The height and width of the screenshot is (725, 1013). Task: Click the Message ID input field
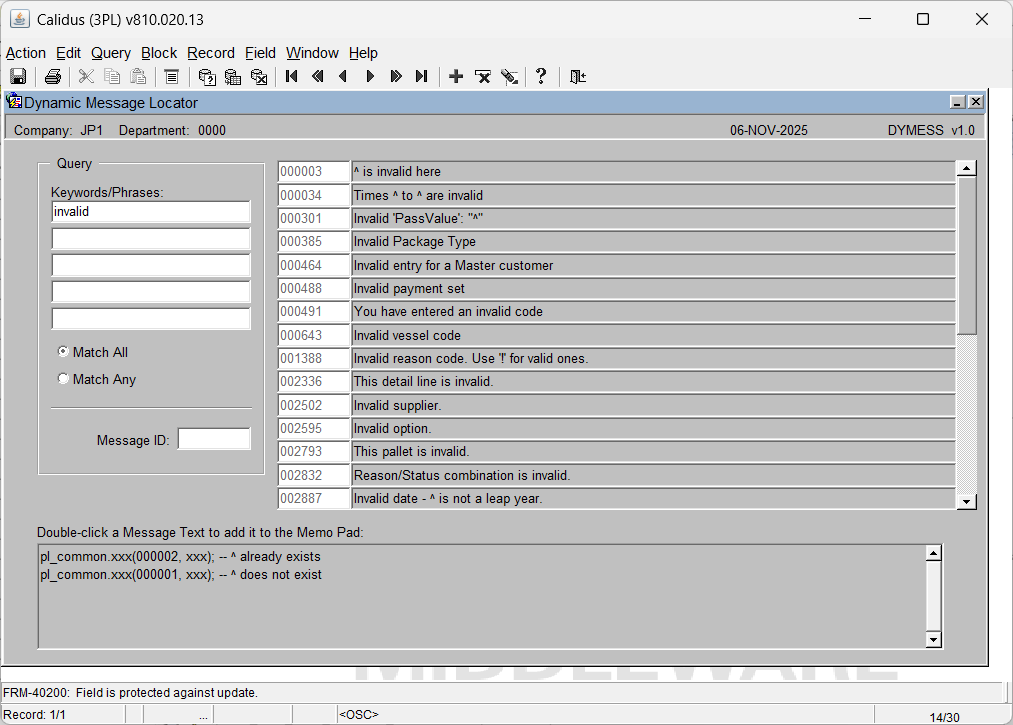pos(214,440)
